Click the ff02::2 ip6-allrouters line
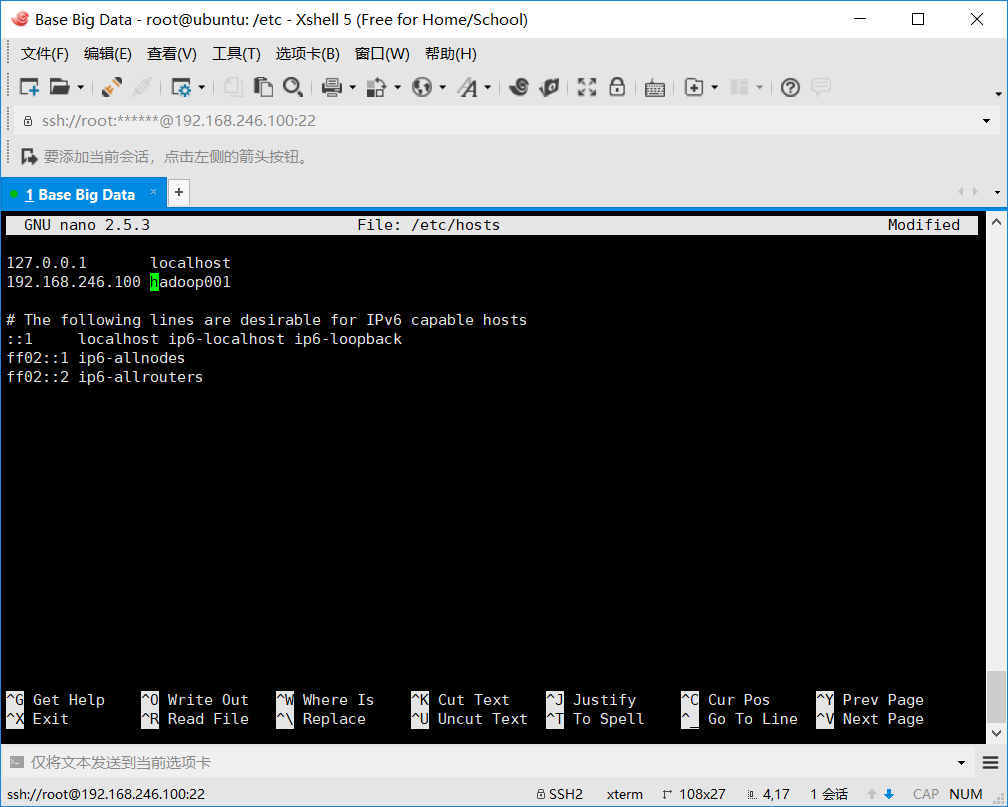 pyautogui.click(x=105, y=377)
